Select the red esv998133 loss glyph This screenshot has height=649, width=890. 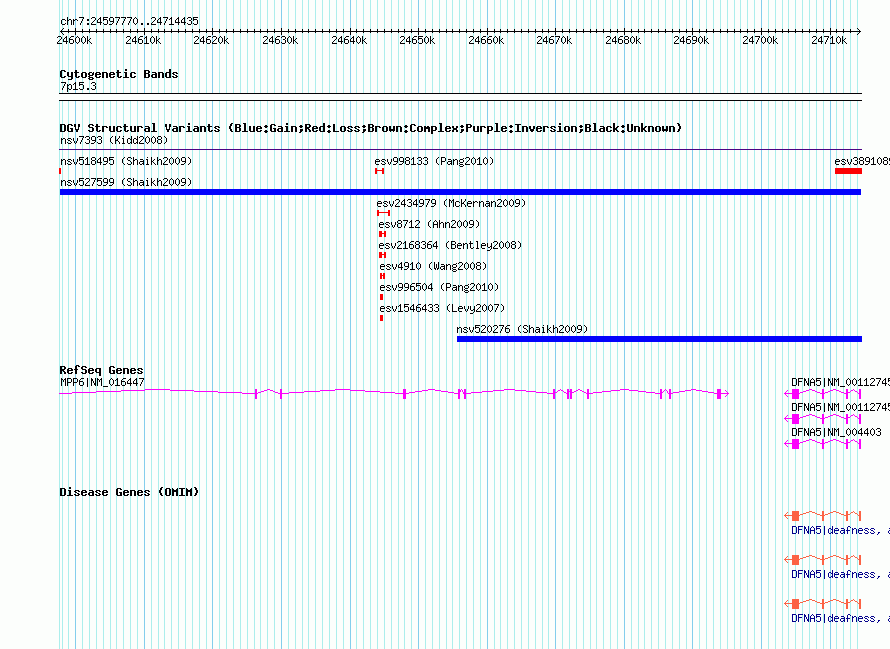tap(380, 171)
